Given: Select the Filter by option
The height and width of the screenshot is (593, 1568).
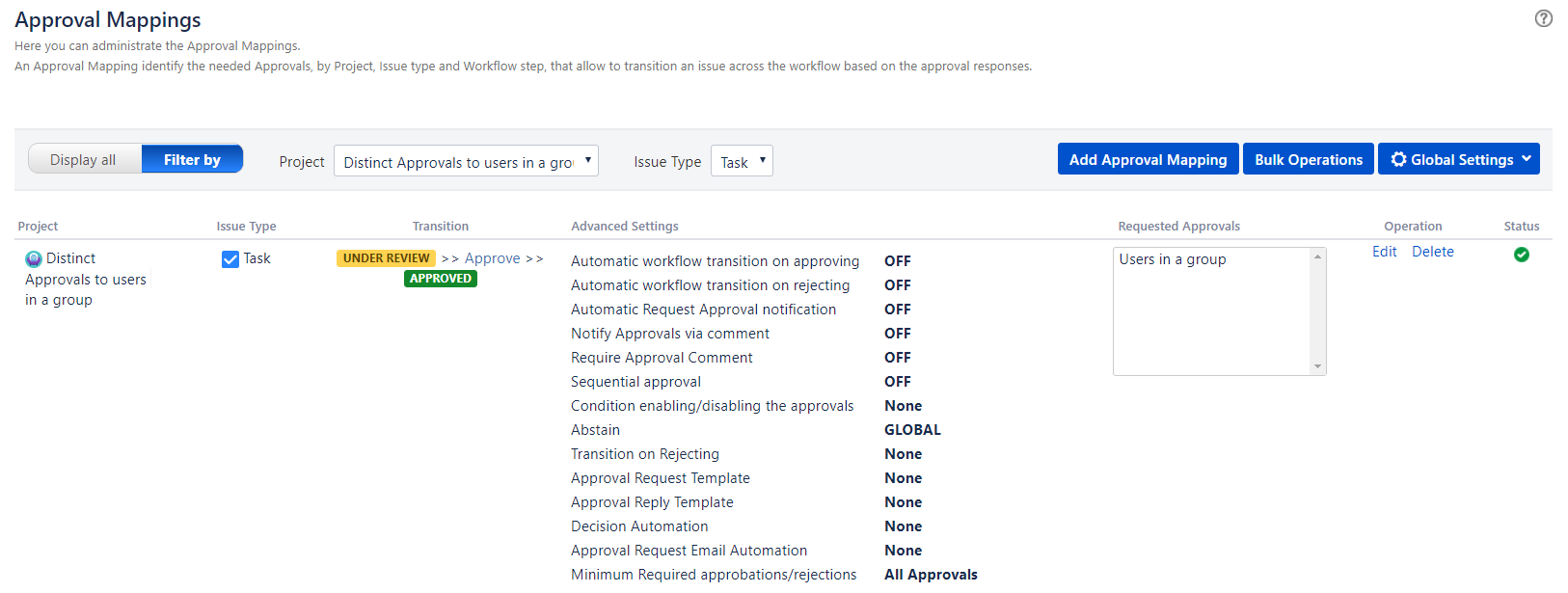Looking at the screenshot, I should click(x=192, y=159).
